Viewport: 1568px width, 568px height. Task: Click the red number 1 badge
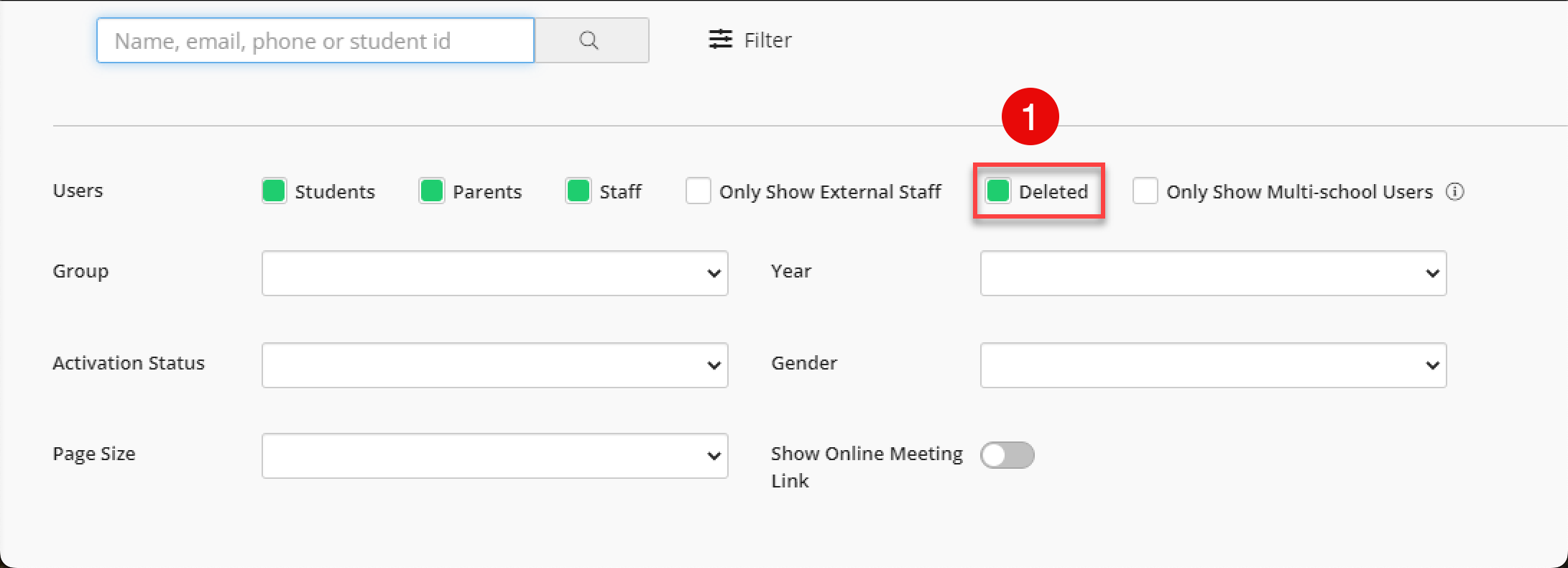pyautogui.click(x=1030, y=116)
